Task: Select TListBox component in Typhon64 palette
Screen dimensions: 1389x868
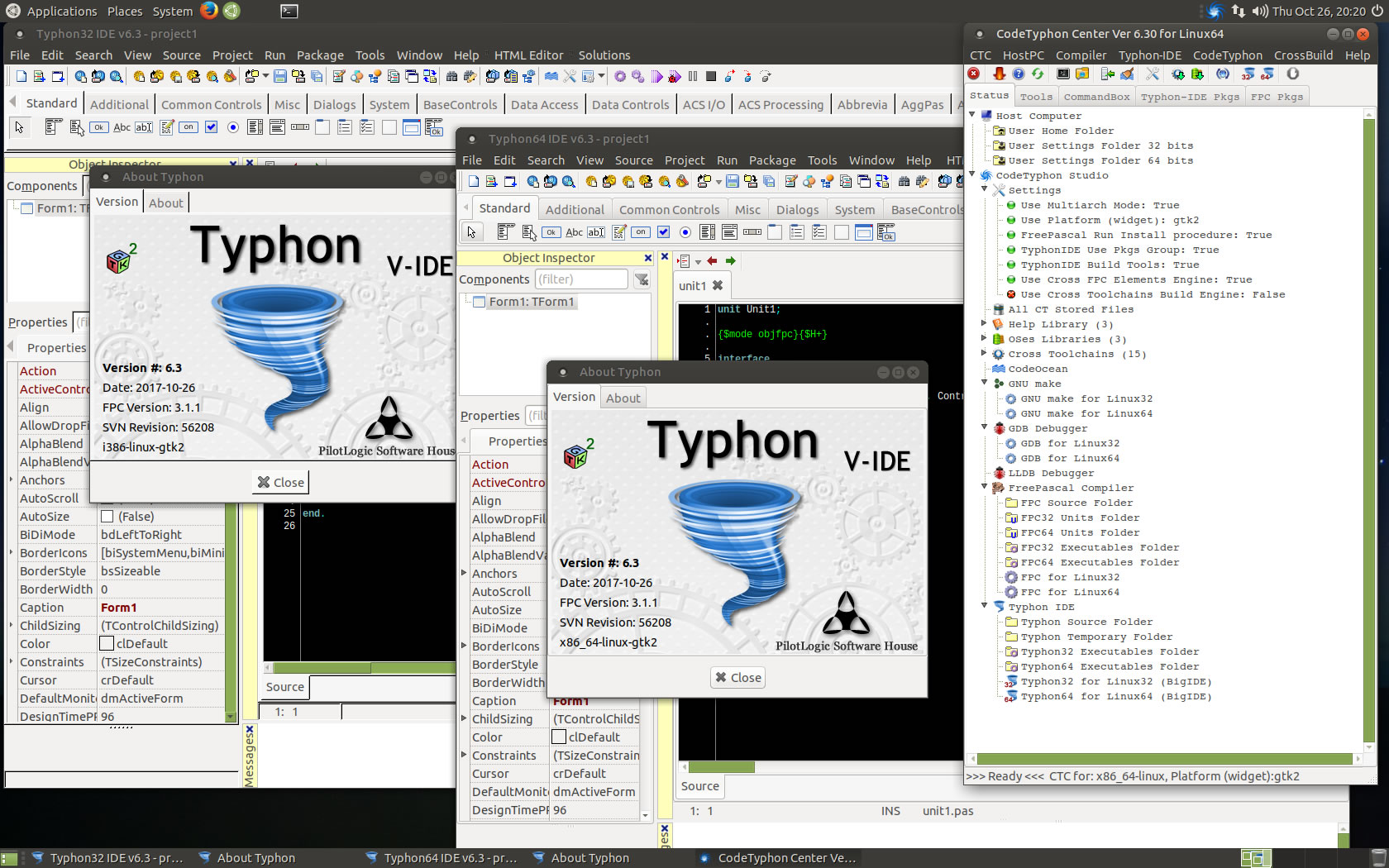Action: (707, 232)
